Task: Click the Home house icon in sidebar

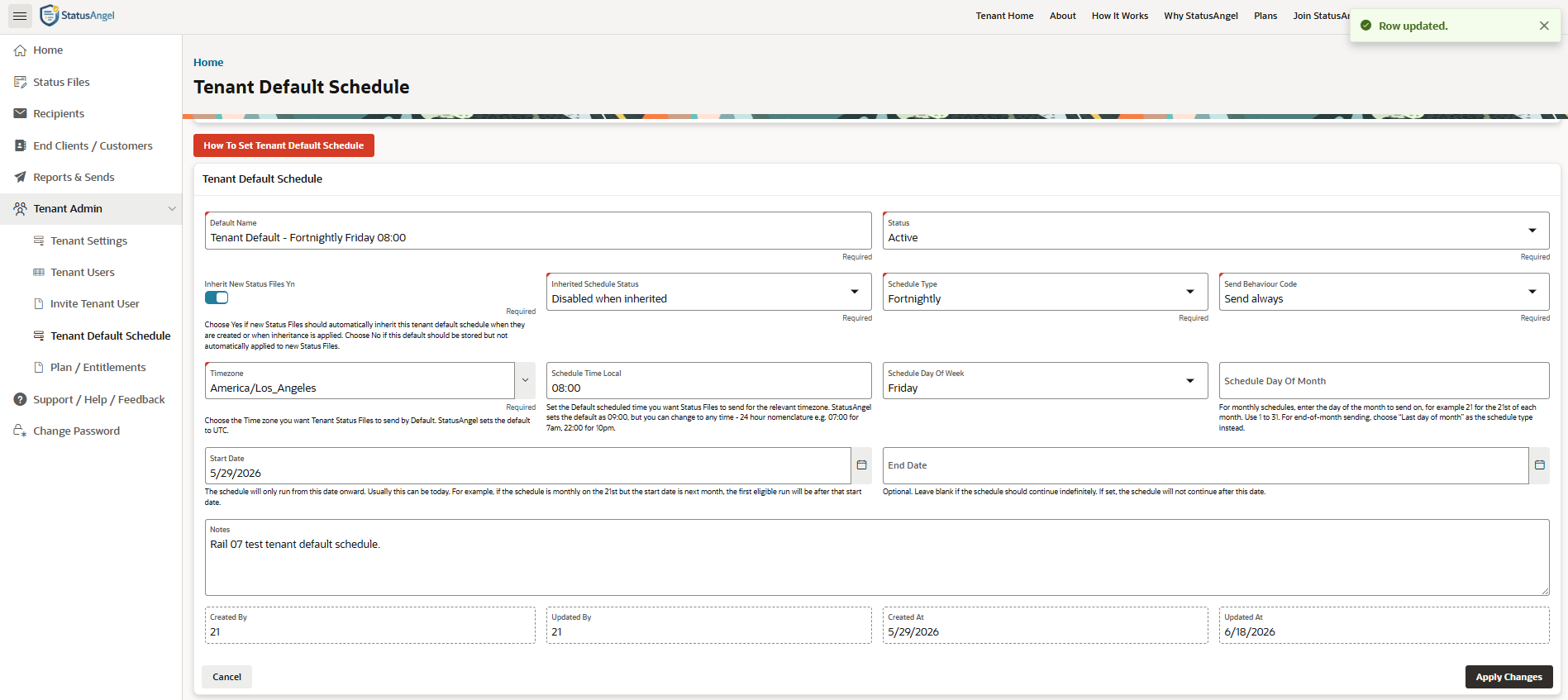Action: pos(21,50)
